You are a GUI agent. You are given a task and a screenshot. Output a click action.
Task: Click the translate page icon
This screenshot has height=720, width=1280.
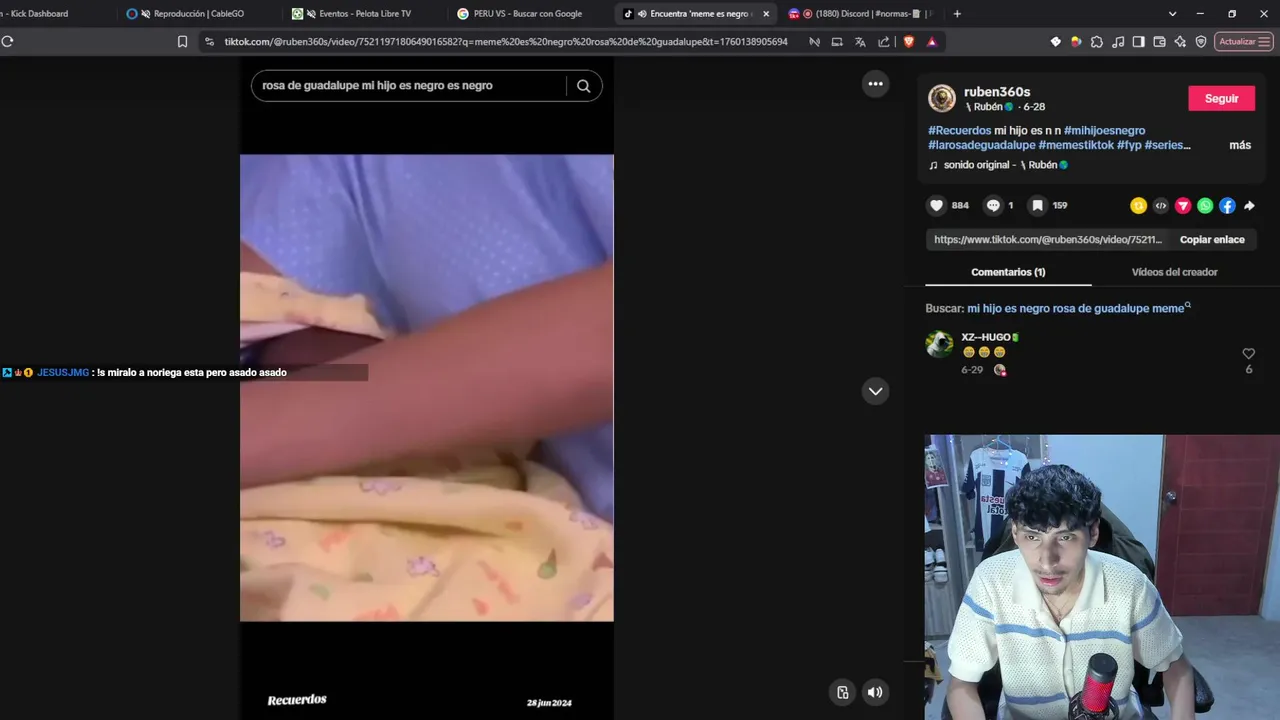(x=860, y=42)
